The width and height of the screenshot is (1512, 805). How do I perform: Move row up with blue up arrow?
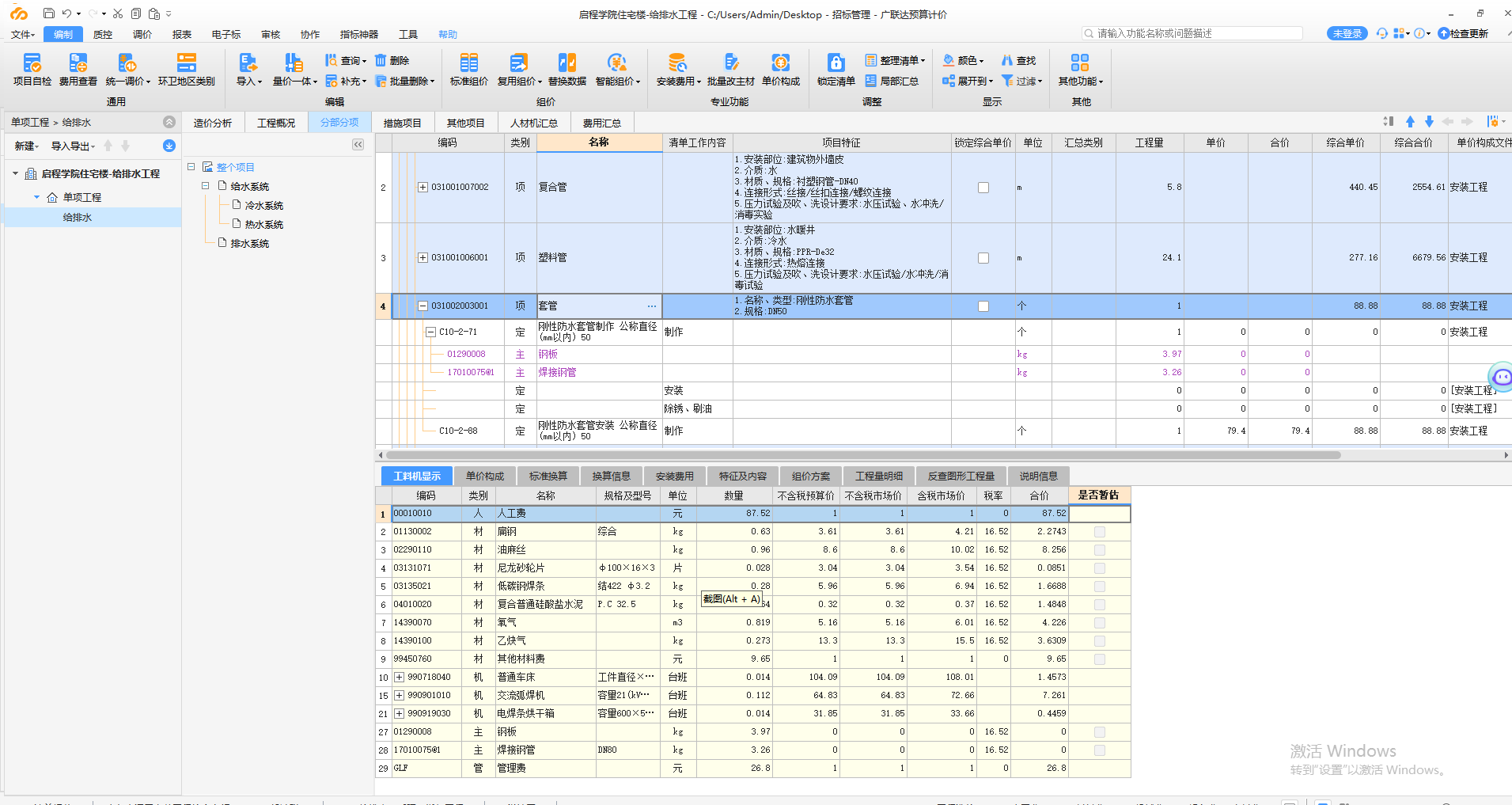(1410, 121)
